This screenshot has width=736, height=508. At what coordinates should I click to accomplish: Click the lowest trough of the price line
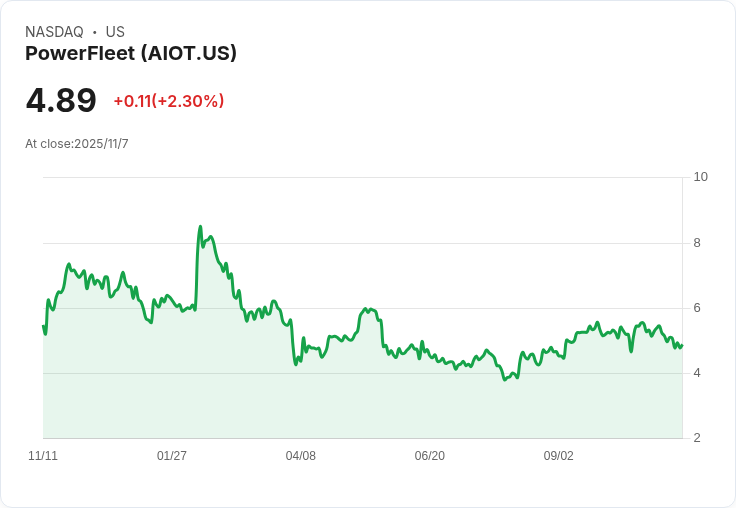click(505, 379)
